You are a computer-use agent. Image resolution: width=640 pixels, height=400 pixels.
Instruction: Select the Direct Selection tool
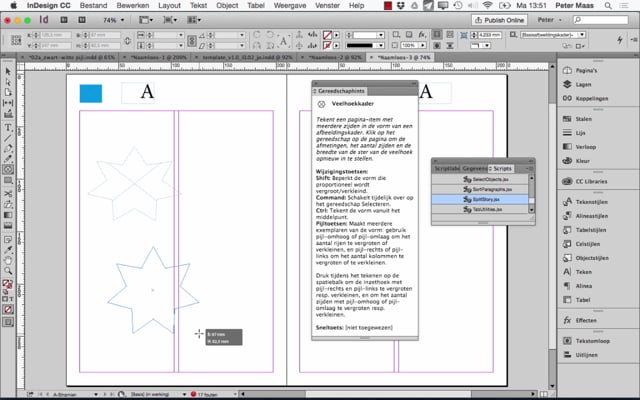(8, 82)
